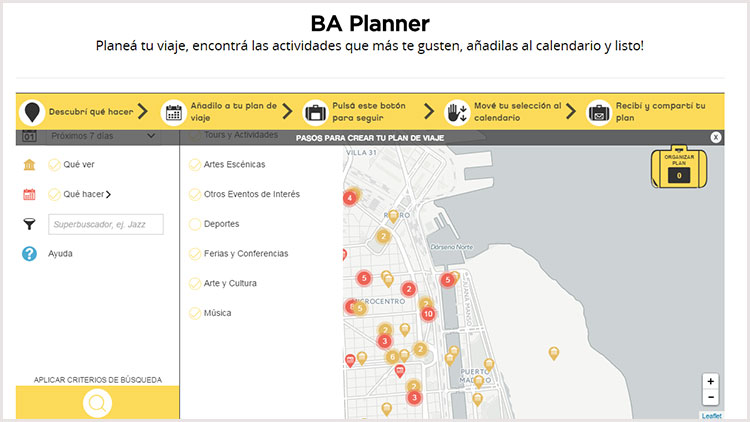Zoom in the map with plus button

point(710,381)
